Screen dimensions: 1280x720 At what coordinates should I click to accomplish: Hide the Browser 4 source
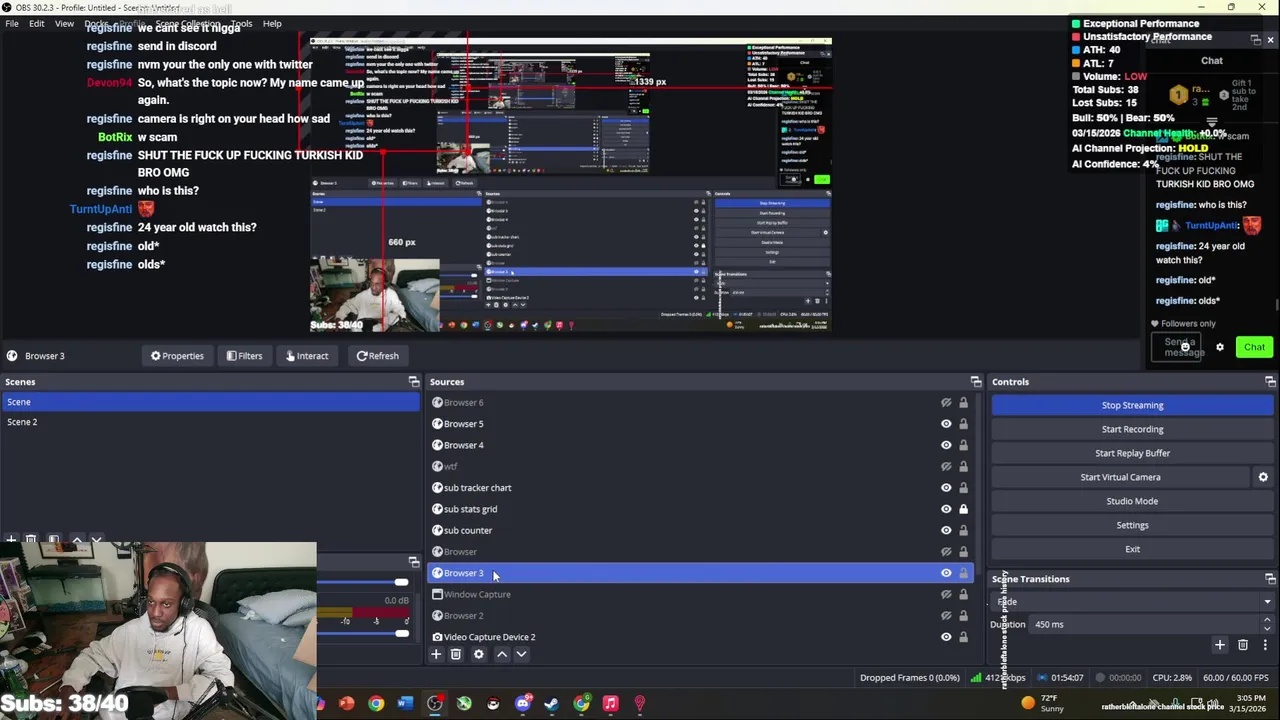[x=946, y=445]
